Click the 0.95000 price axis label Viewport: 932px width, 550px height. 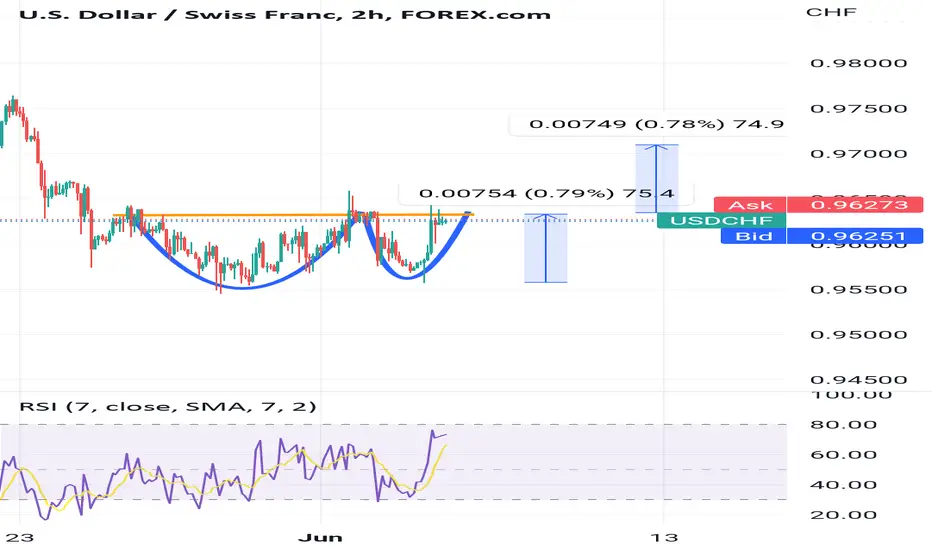(x=858, y=335)
